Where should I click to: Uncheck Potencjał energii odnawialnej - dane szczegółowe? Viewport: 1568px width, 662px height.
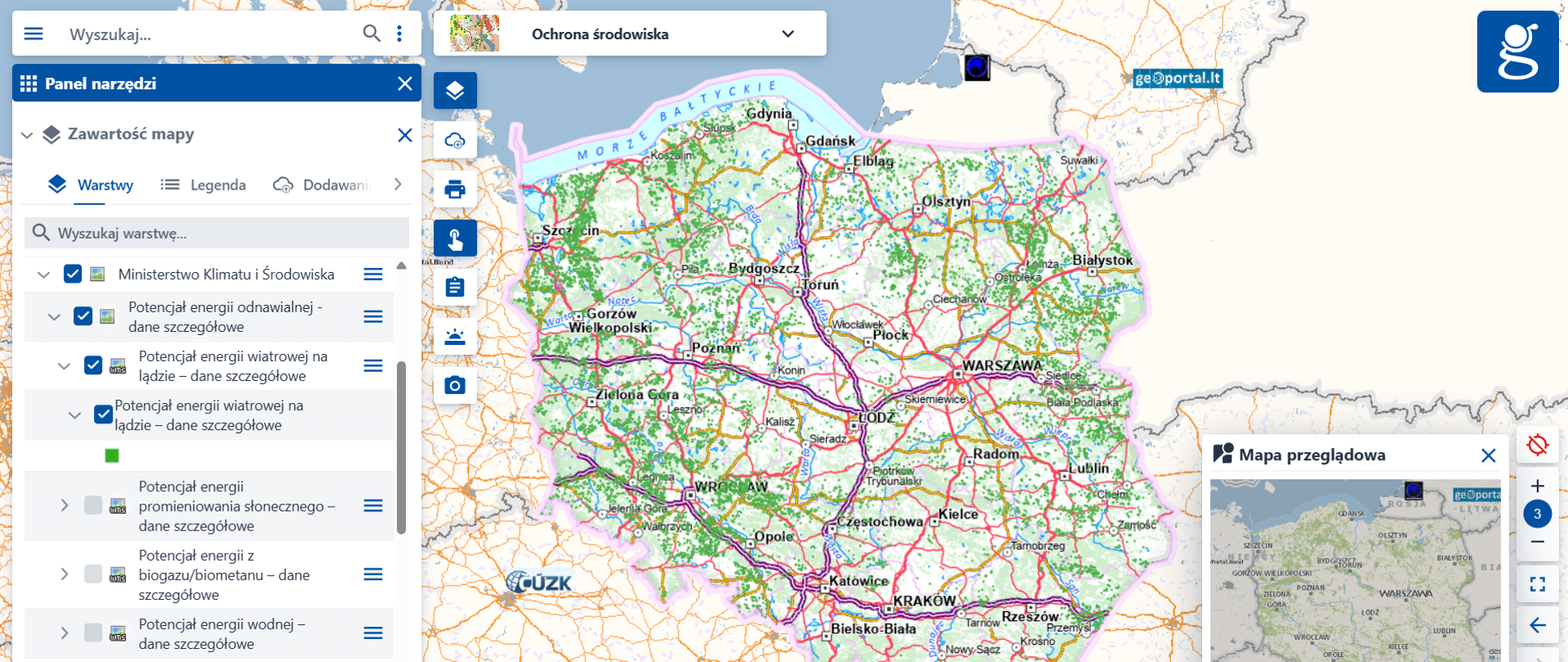click(x=82, y=316)
